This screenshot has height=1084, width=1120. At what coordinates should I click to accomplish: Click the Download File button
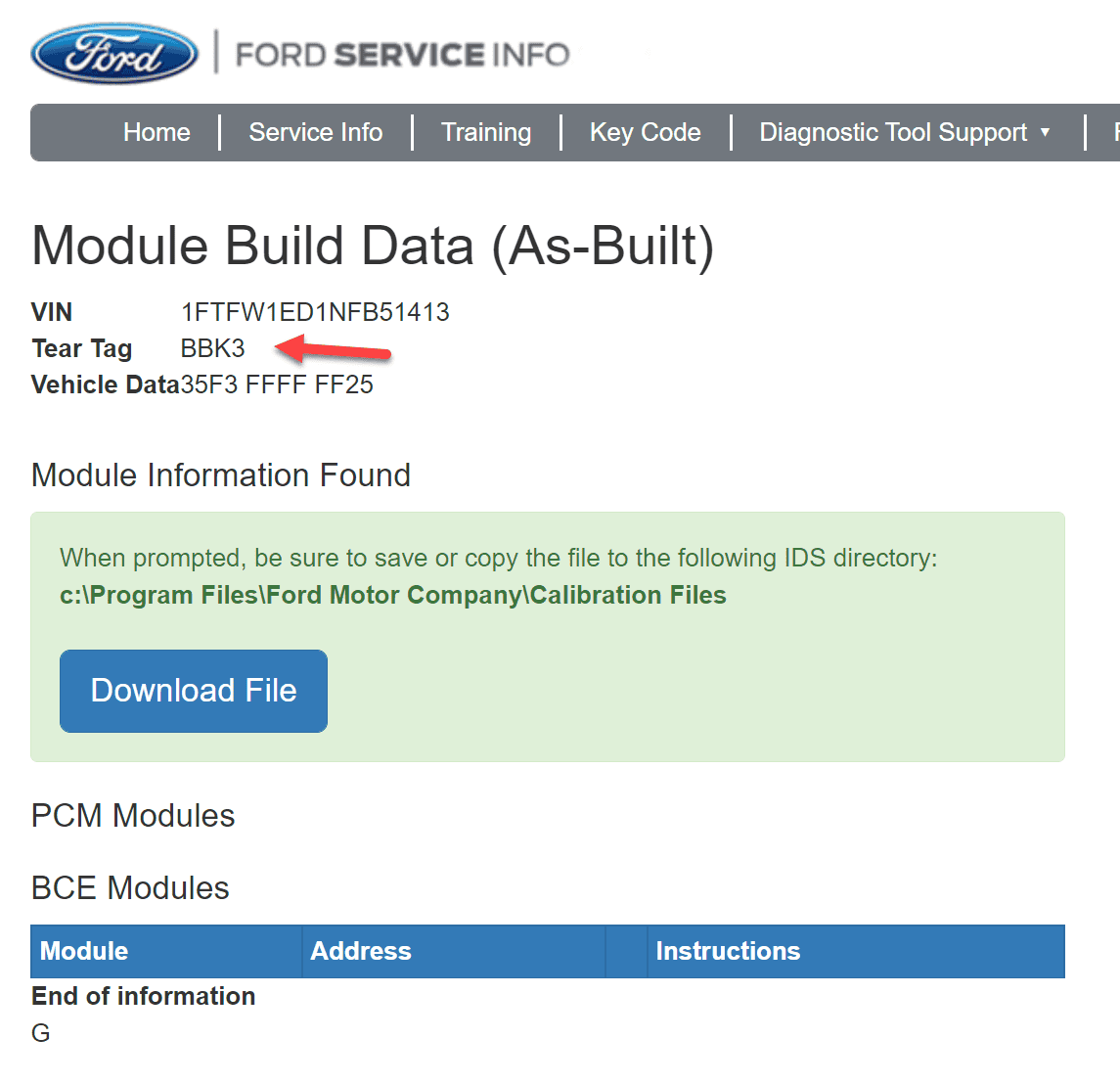pos(193,691)
